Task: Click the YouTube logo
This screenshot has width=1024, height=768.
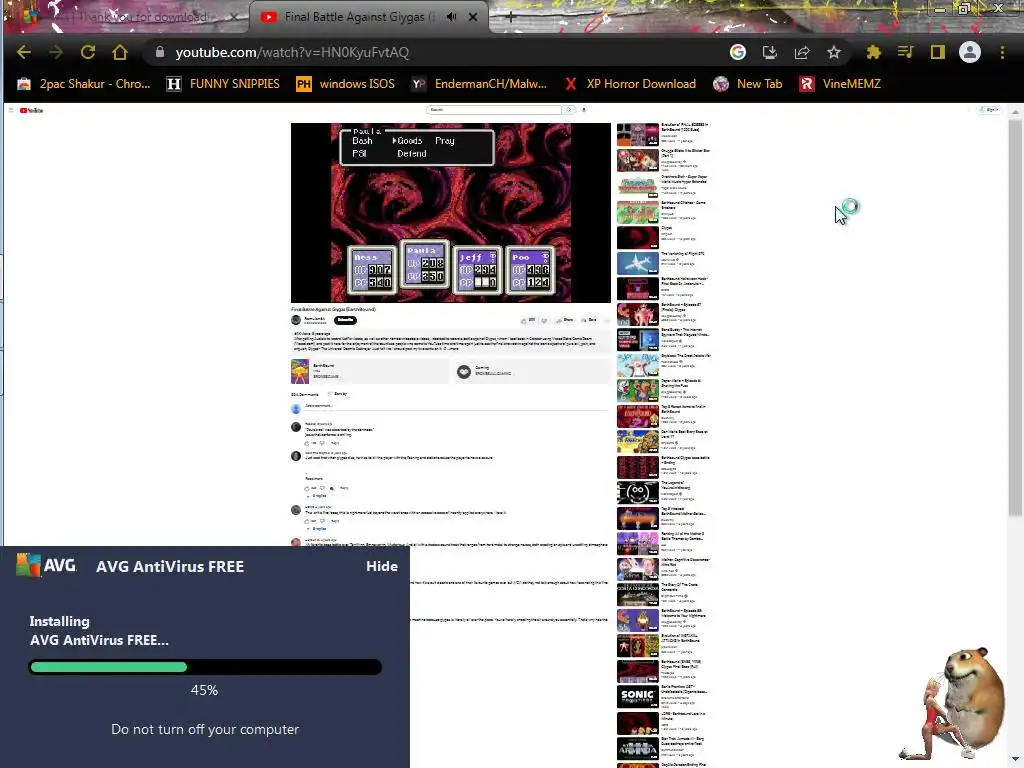Action: (x=31, y=110)
